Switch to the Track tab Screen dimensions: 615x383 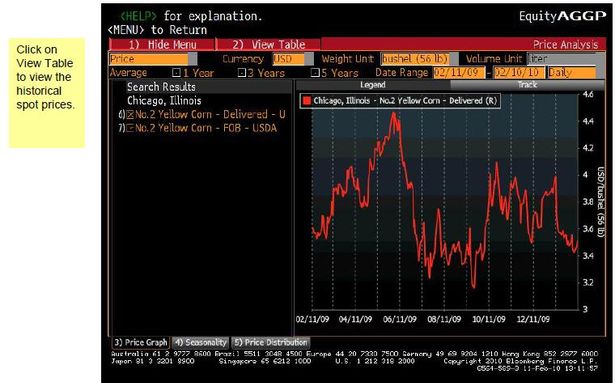[x=527, y=85]
